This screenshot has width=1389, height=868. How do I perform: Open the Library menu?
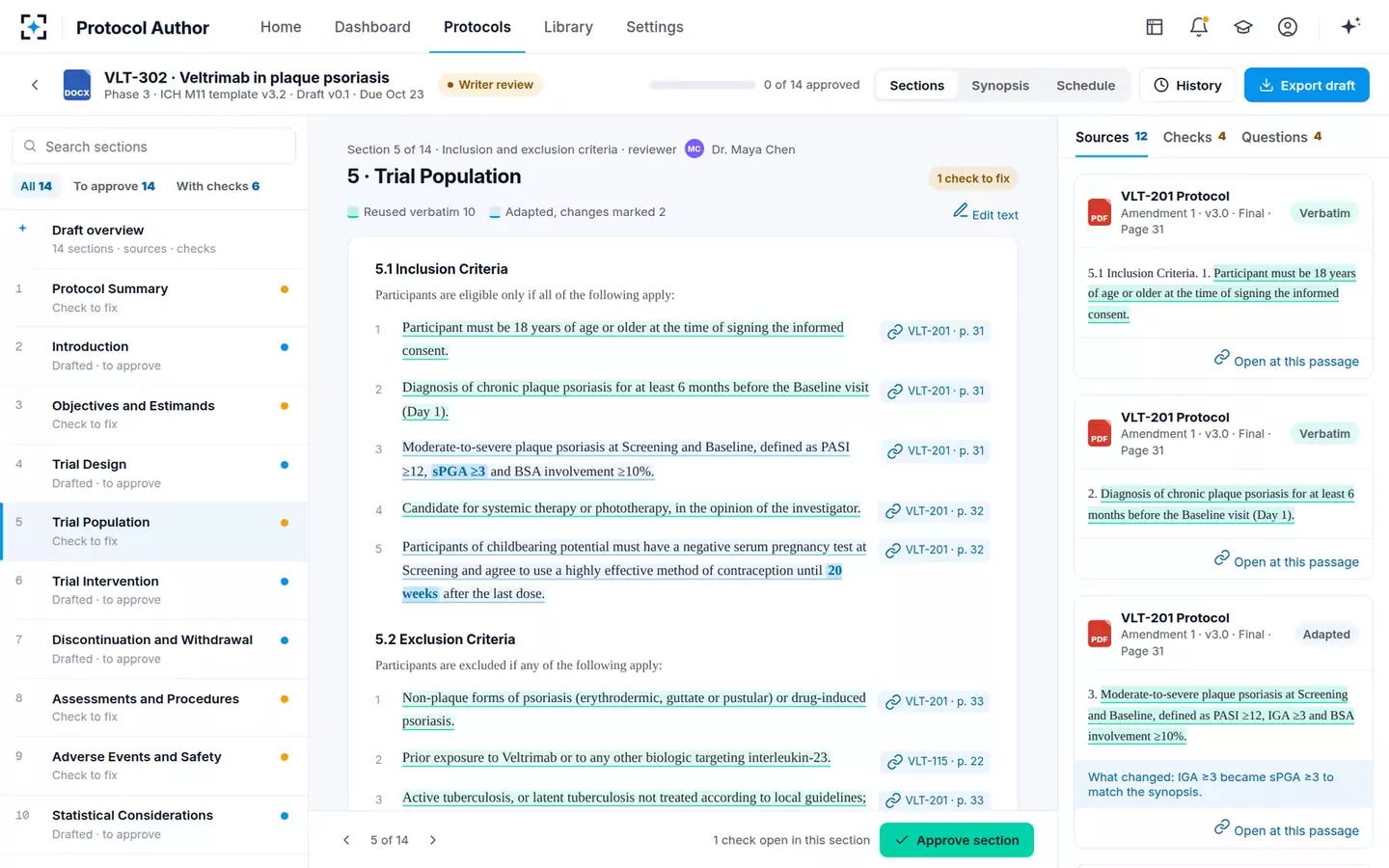point(568,27)
